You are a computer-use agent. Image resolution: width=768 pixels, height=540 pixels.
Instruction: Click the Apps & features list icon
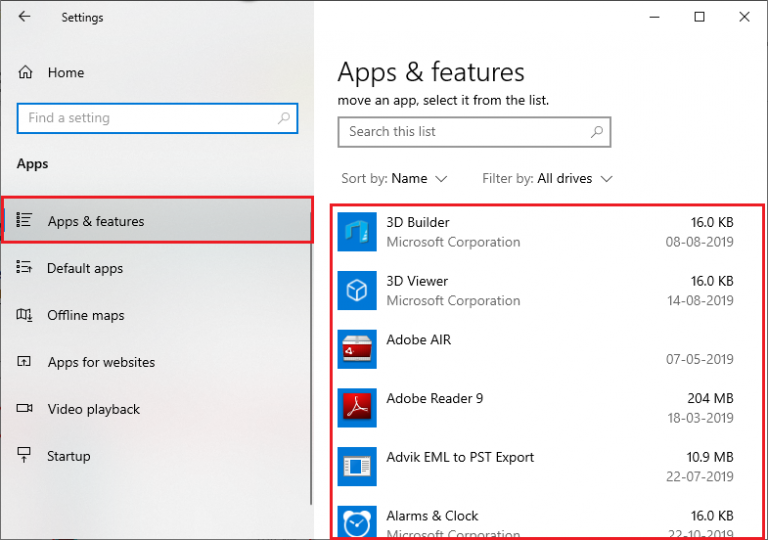(24, 220)
